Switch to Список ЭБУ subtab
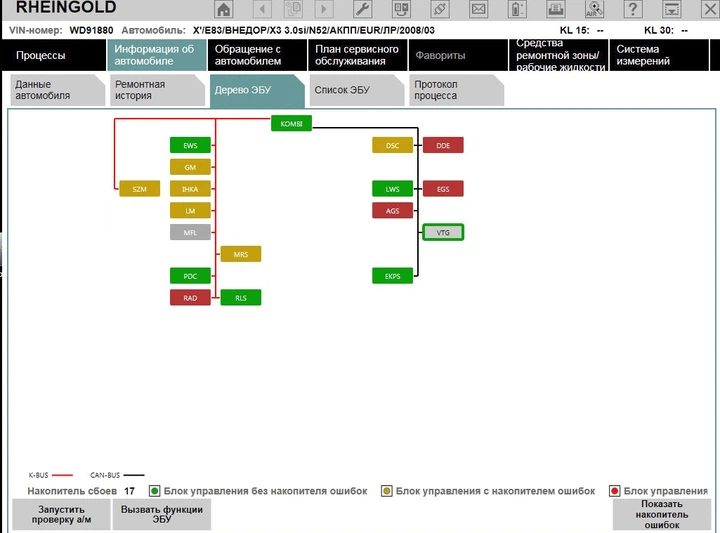Image resolution: width=720 pixels, height=533 pixels. (357, 90)
